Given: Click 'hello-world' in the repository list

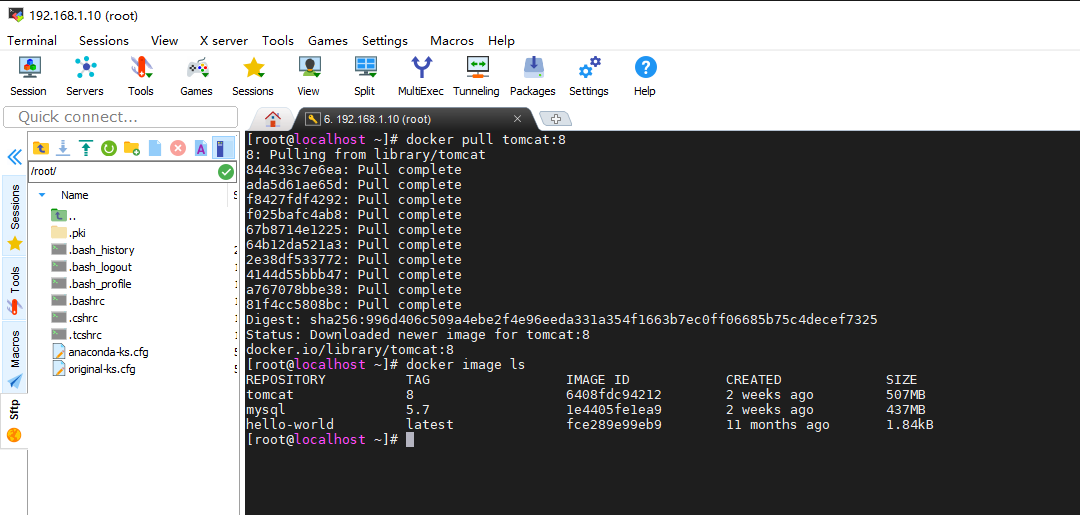Looking at the screenshot, I should [x=290, y=425].
